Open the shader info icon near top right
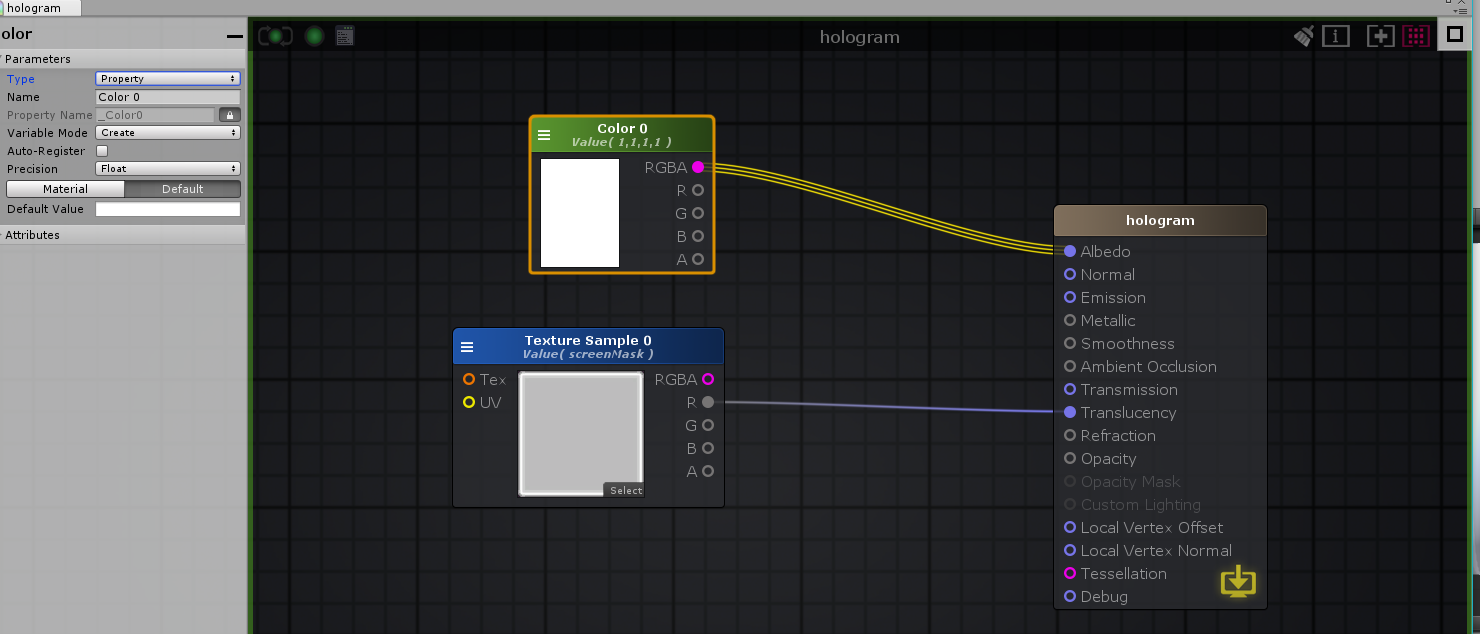This screenshot has height=634, width=1480. [1336, 35]
